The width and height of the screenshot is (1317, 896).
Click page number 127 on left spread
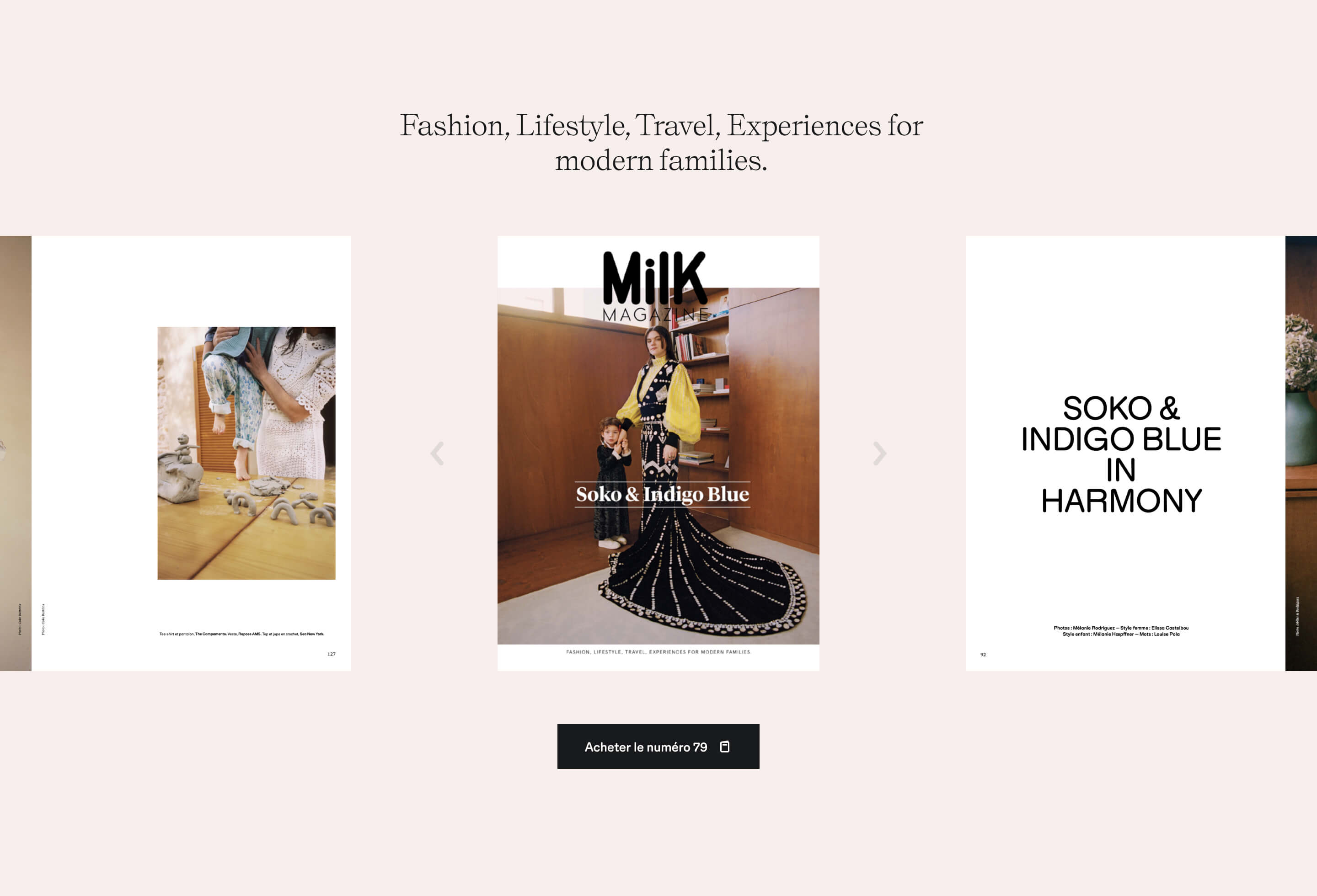[331, 654]
